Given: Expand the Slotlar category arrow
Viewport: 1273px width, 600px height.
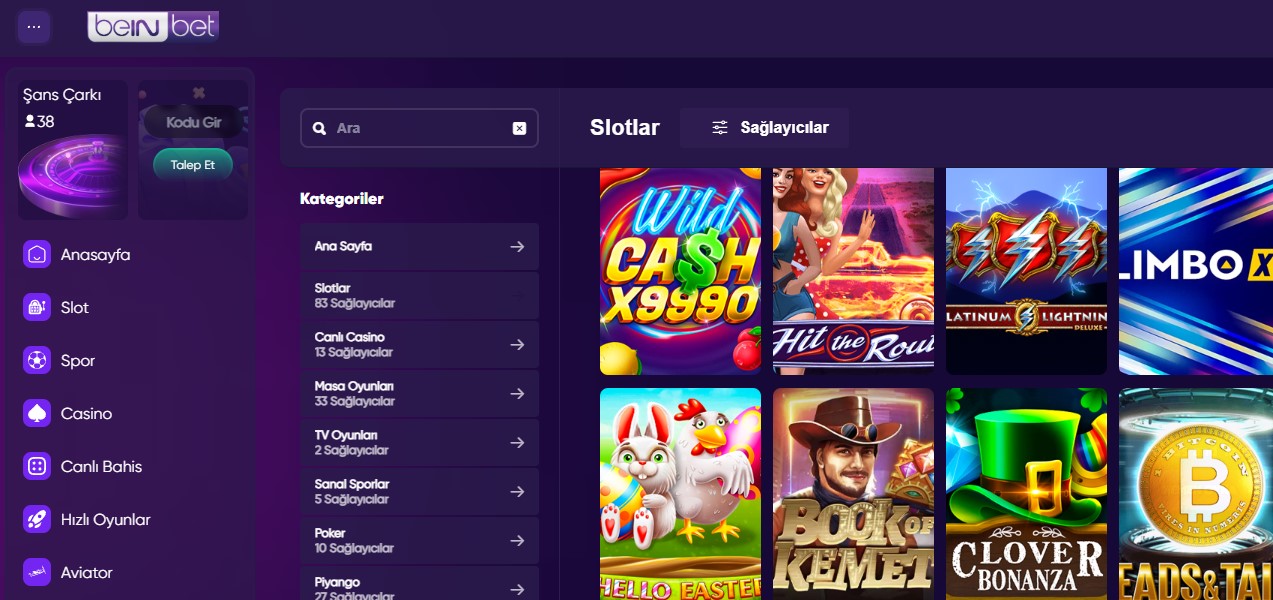Looking at the screenshot, I should (x=518, y=295).
